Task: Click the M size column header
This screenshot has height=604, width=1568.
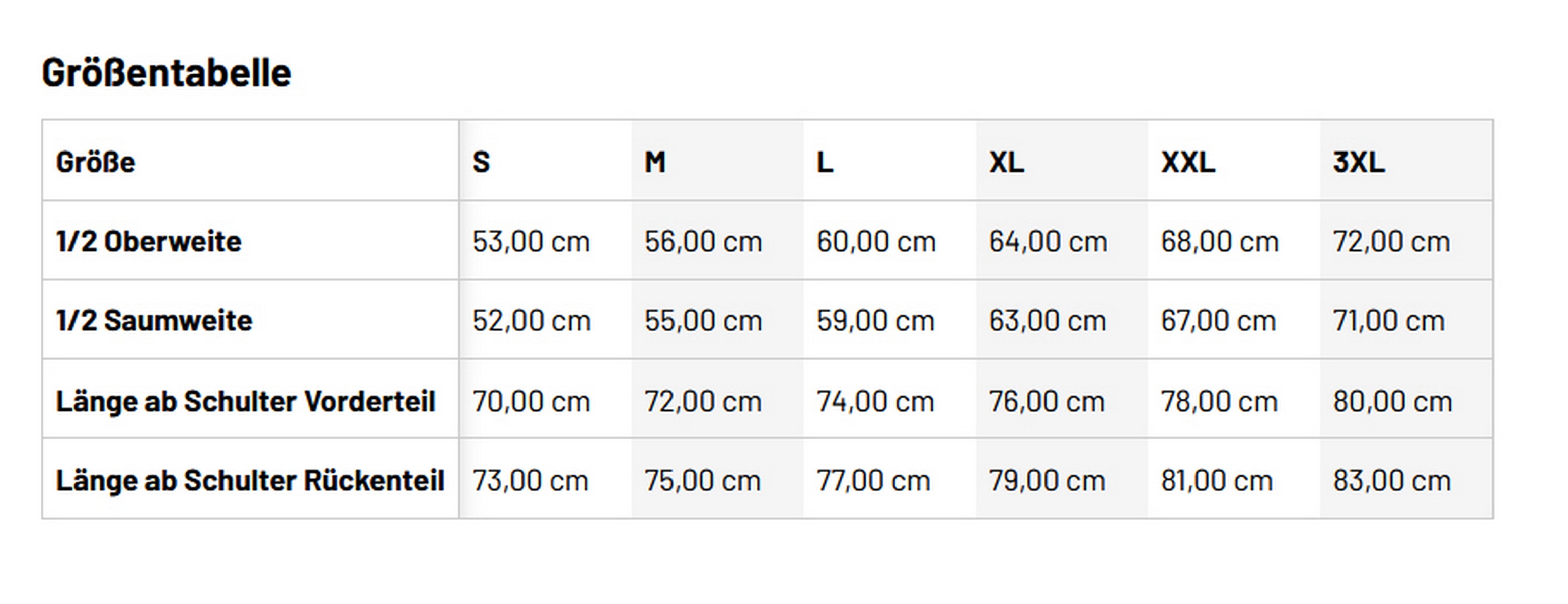Action: tap(655, 162)
